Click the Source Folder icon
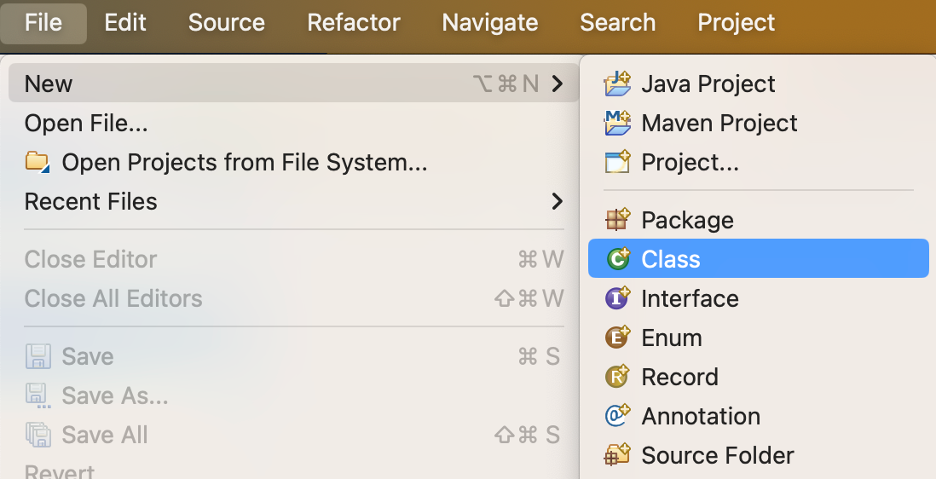The height and width of the screenshot is (480, 936). (618, 455)
